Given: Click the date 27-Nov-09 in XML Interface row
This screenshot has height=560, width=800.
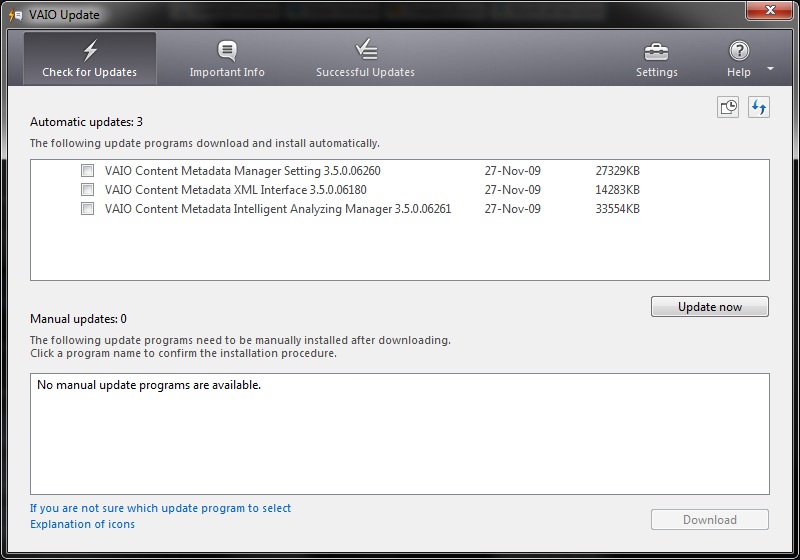Looking at the screenshot, I should coord(512,190).
